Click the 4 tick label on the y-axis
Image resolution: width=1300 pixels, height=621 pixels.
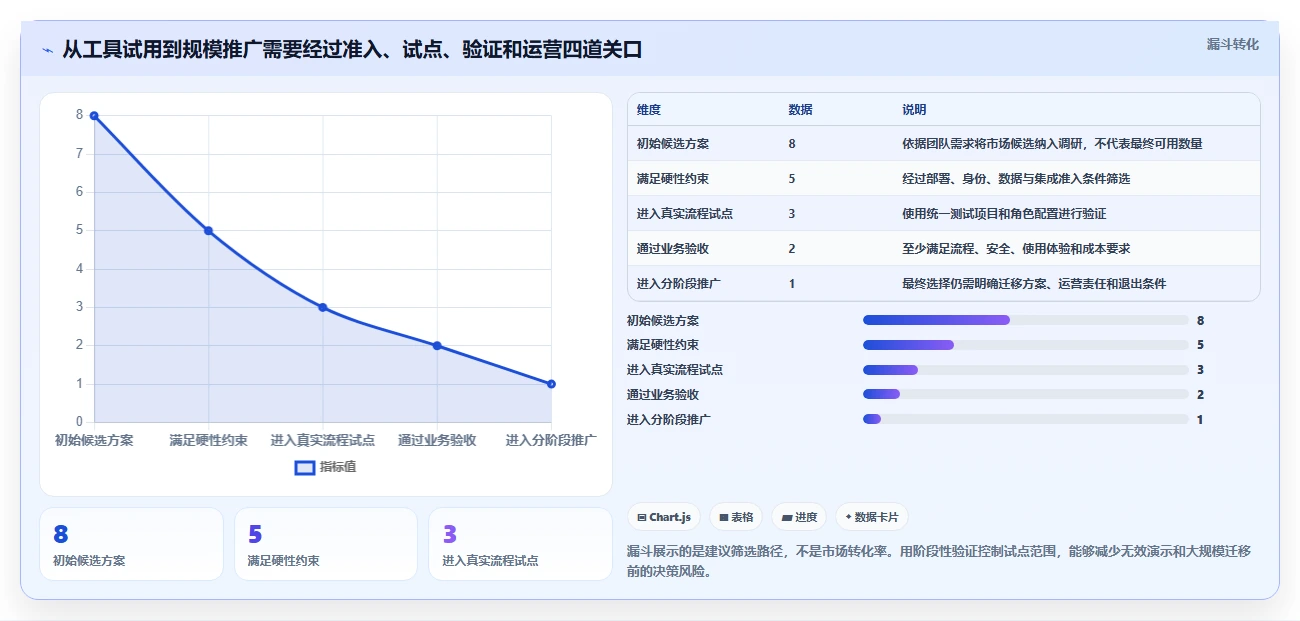80,269
